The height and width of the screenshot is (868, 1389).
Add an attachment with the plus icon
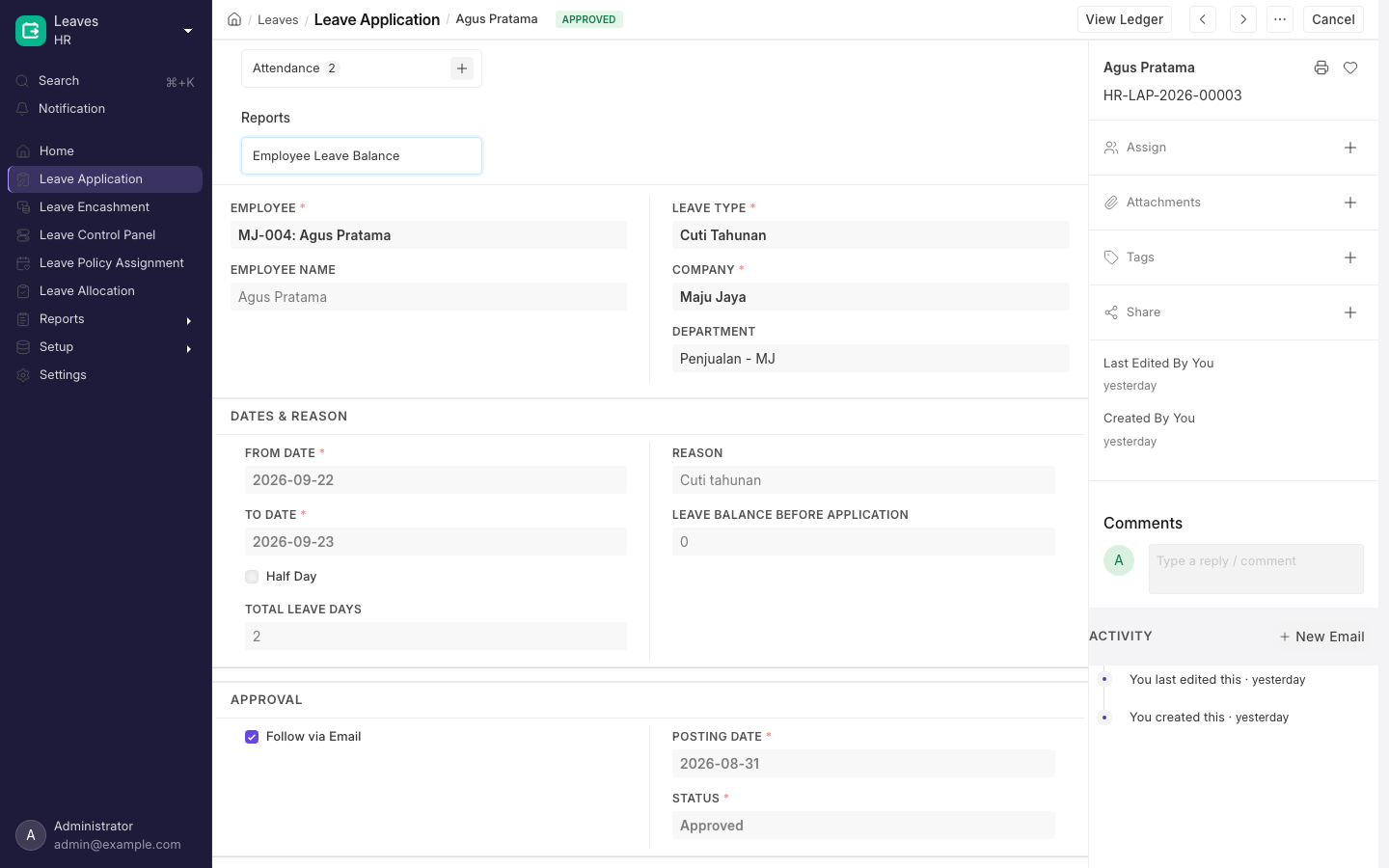click(1350, 203)
